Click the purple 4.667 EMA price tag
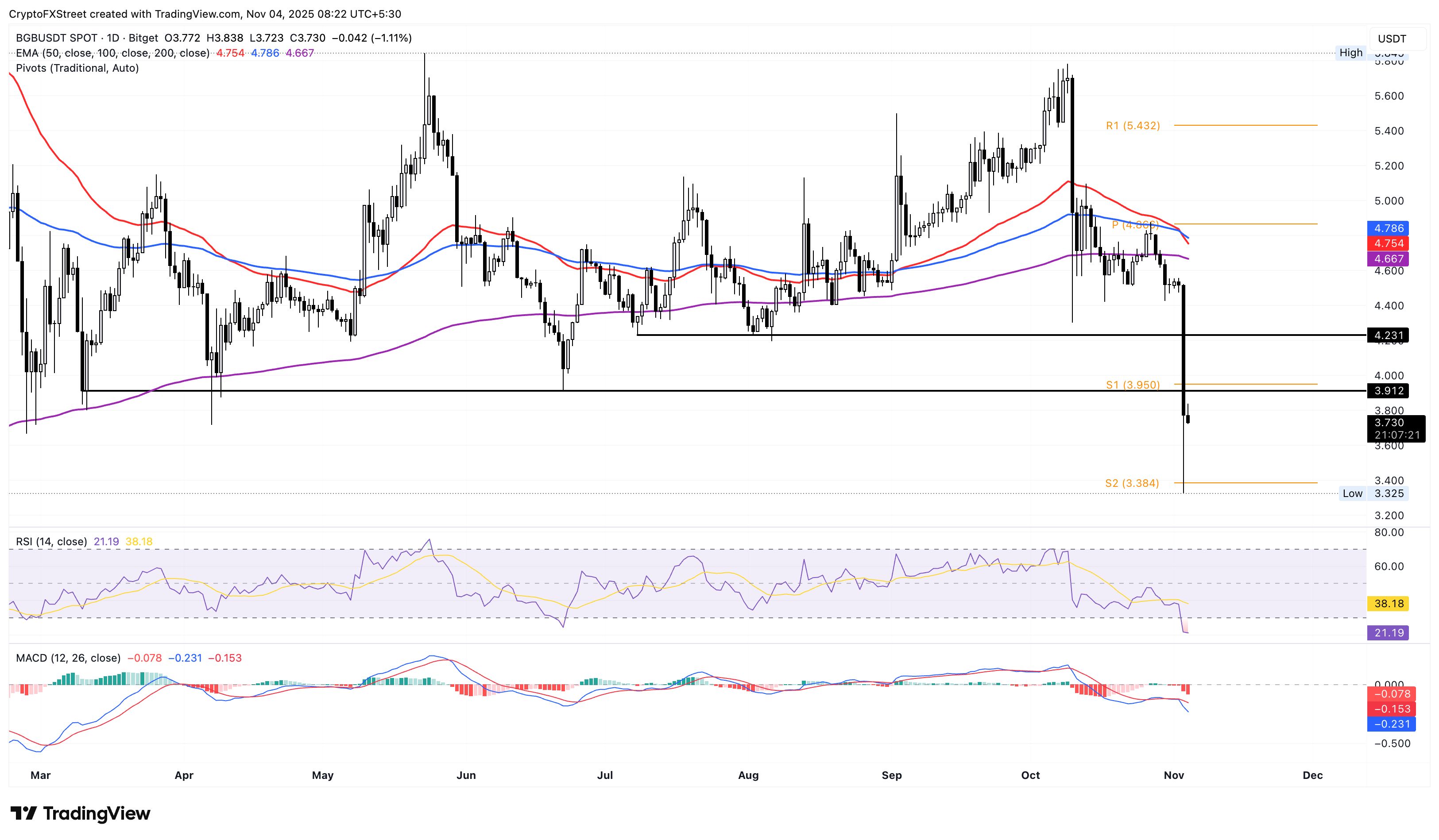The height and width of the screenshot is (840, 1439). [x=1388, y=259]
